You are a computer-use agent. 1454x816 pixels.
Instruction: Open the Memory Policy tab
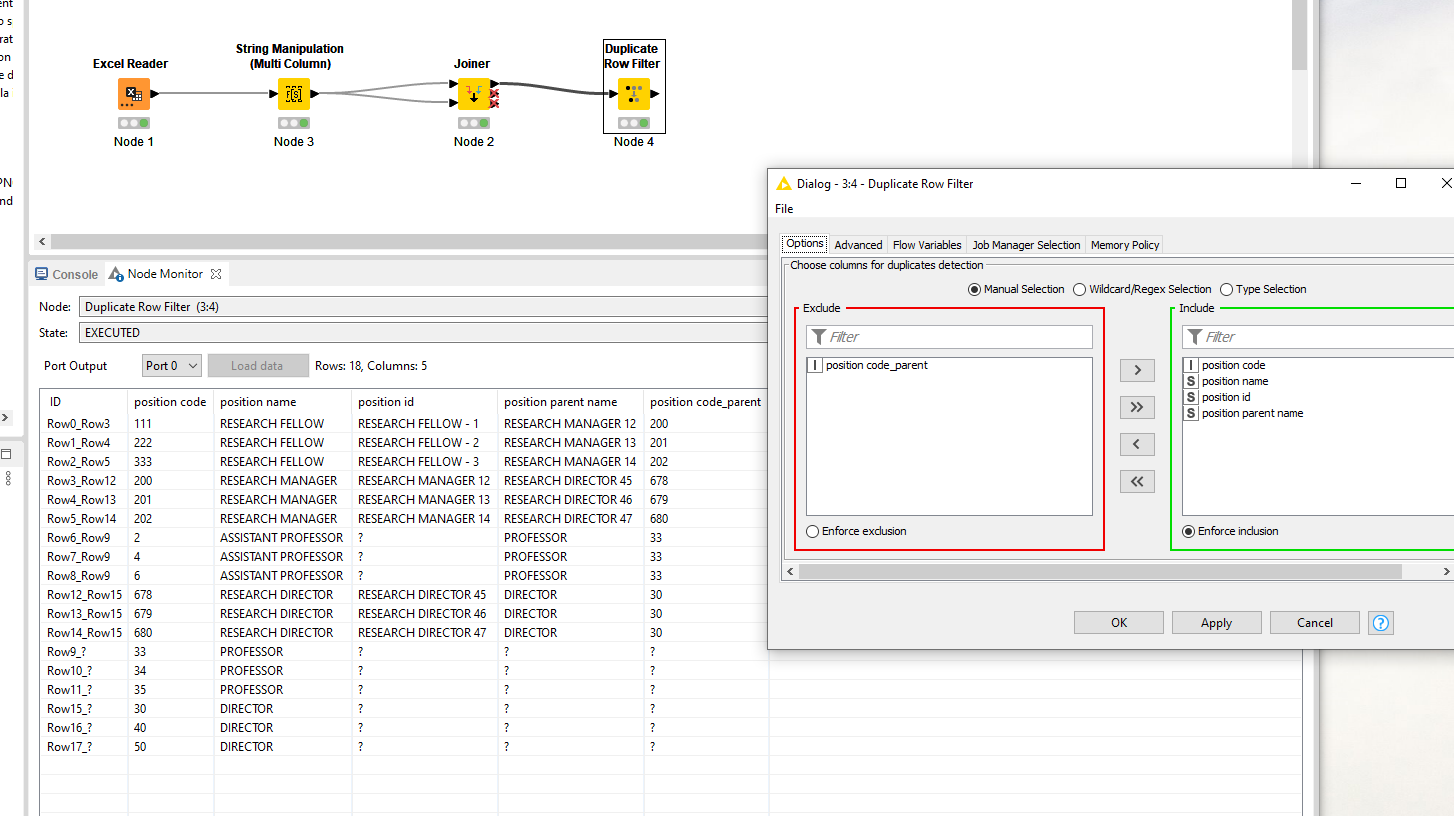[1125, 245]
